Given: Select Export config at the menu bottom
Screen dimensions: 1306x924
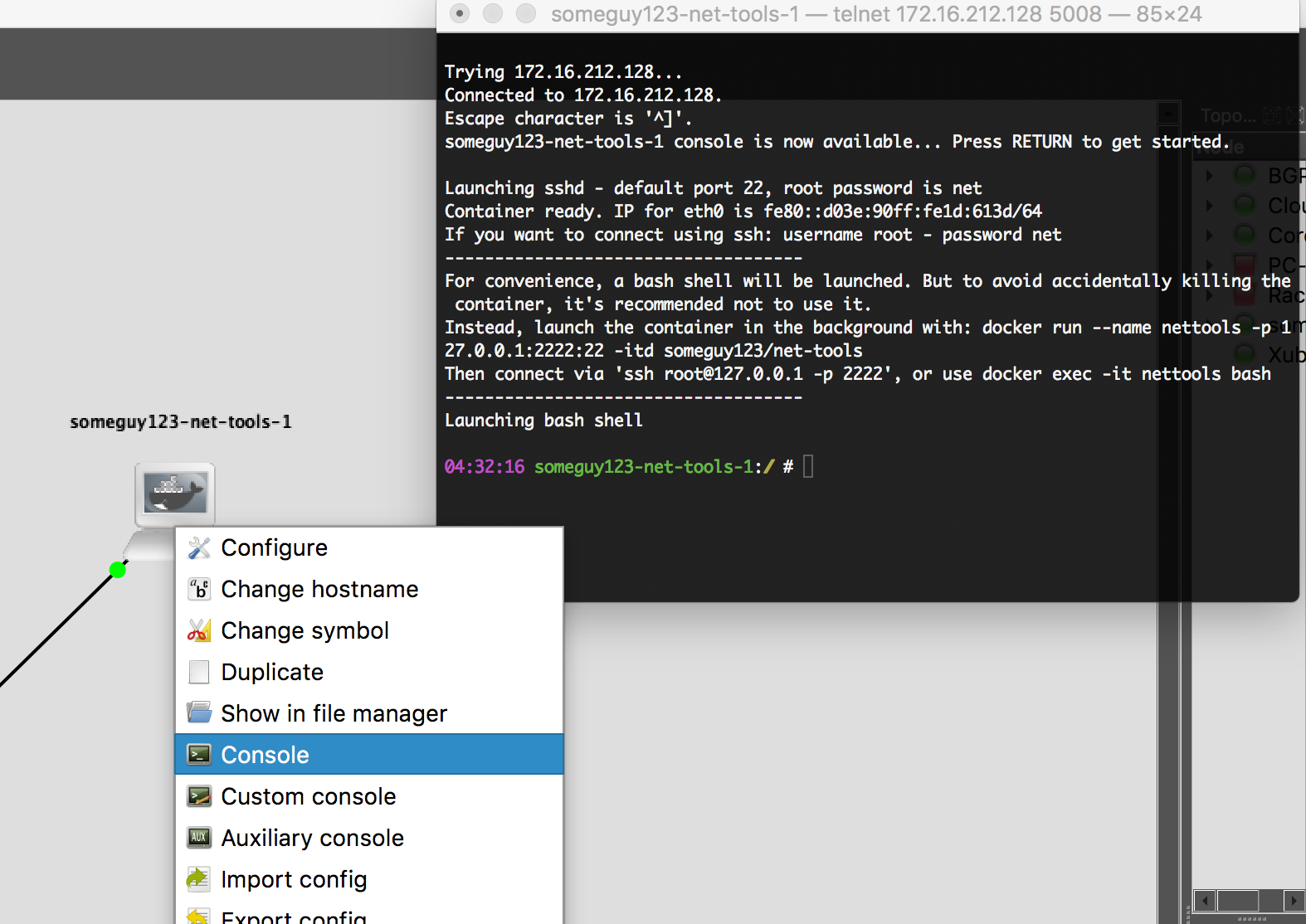Looking at the screenshot, I should [369, 914].
